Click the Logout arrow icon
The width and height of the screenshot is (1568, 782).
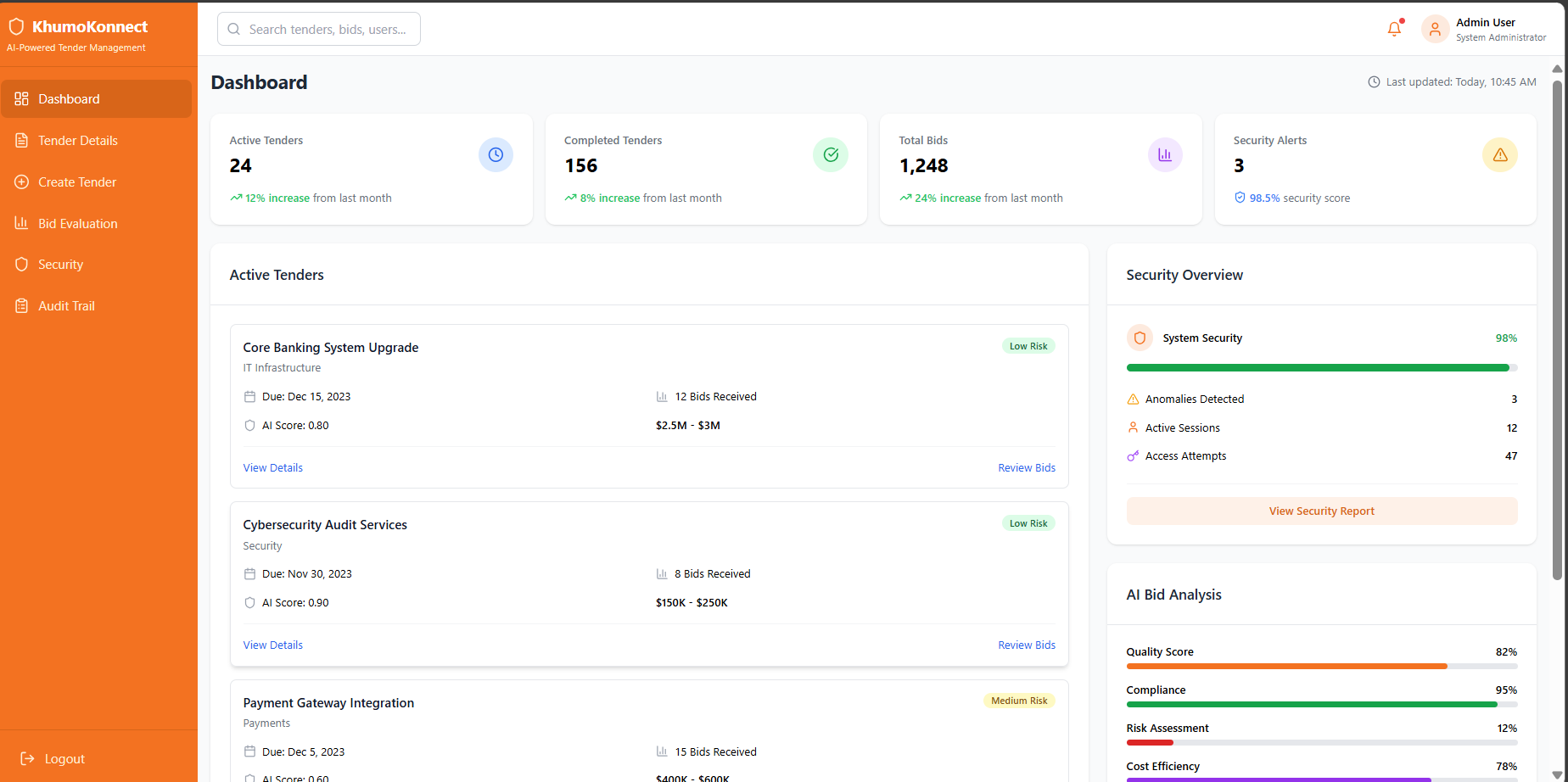(28, 758)
